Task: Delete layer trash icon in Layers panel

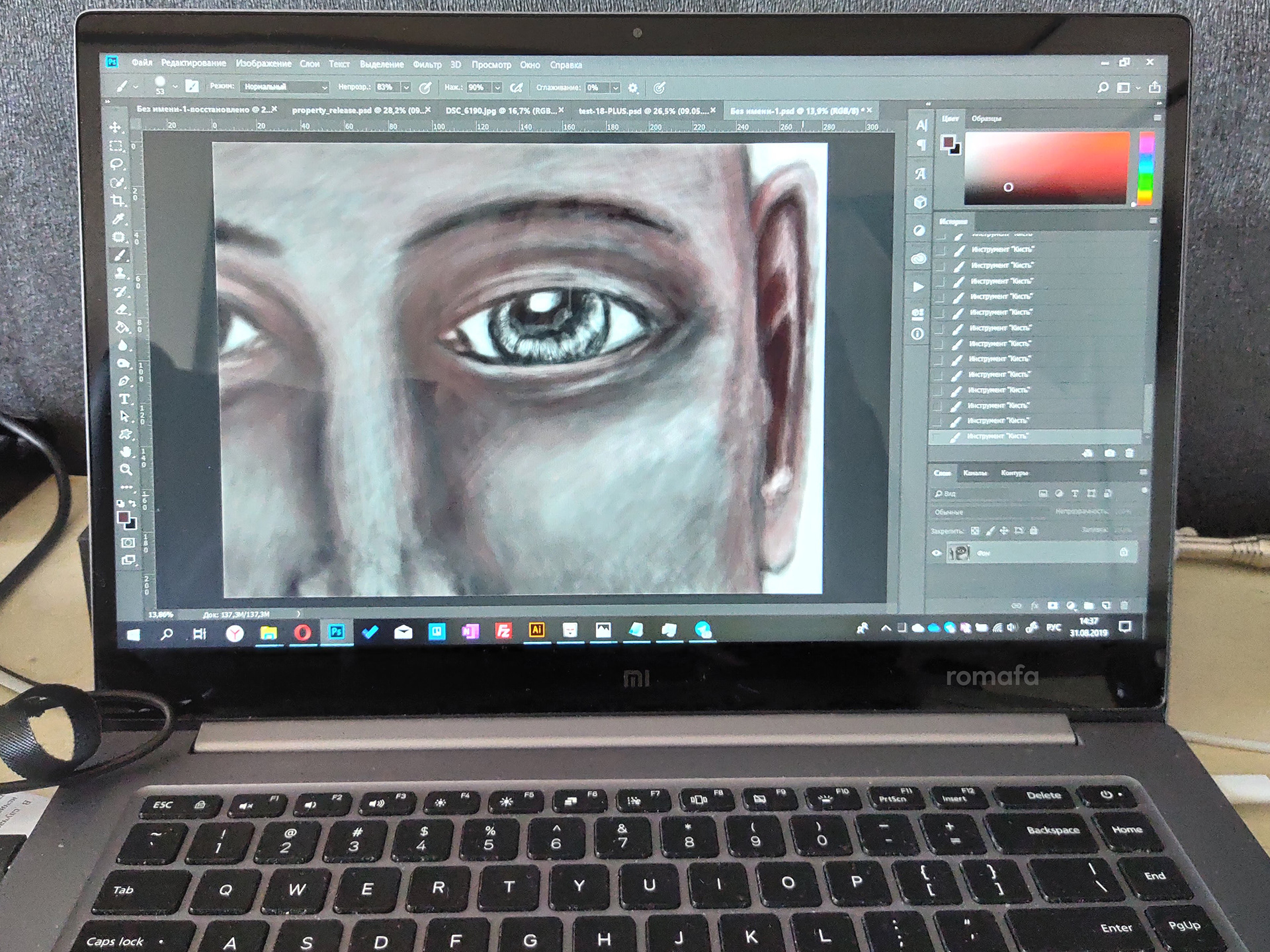Action: (x=1124, y=605)
